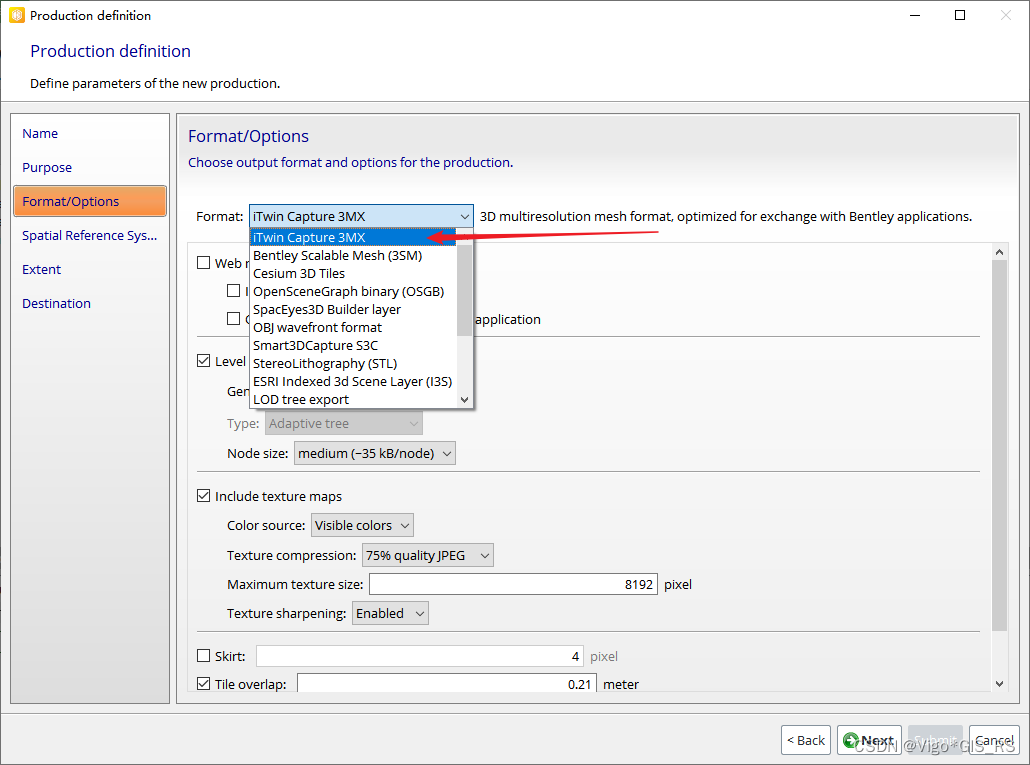Select StereoLithography (STL) format
This screenshot has height=765, width=1030.
[x=353, y=363]
